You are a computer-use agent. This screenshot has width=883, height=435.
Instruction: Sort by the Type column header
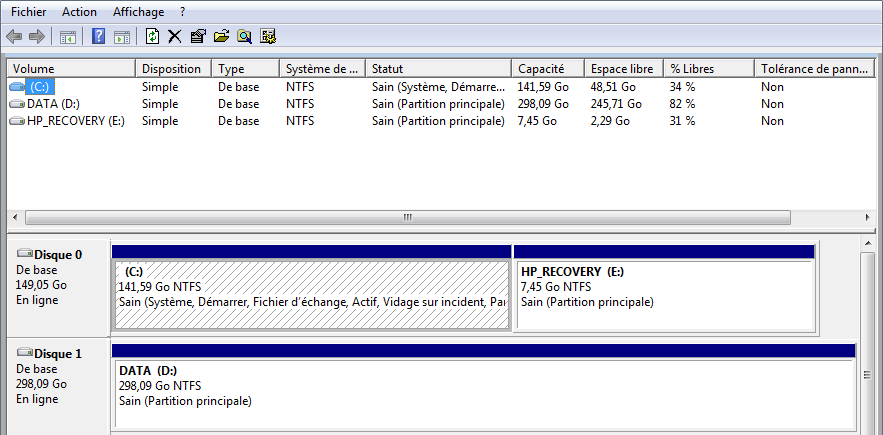[246, 69]
